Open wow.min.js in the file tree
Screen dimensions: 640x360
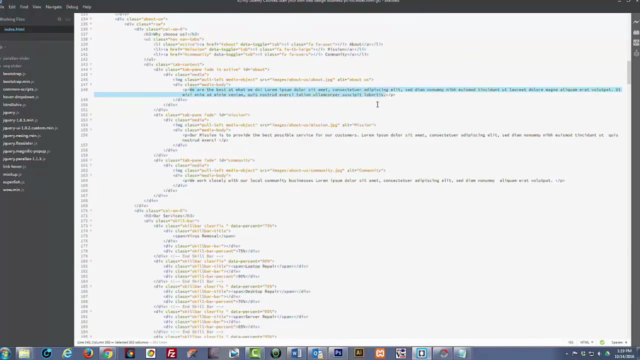coord(13,190)
